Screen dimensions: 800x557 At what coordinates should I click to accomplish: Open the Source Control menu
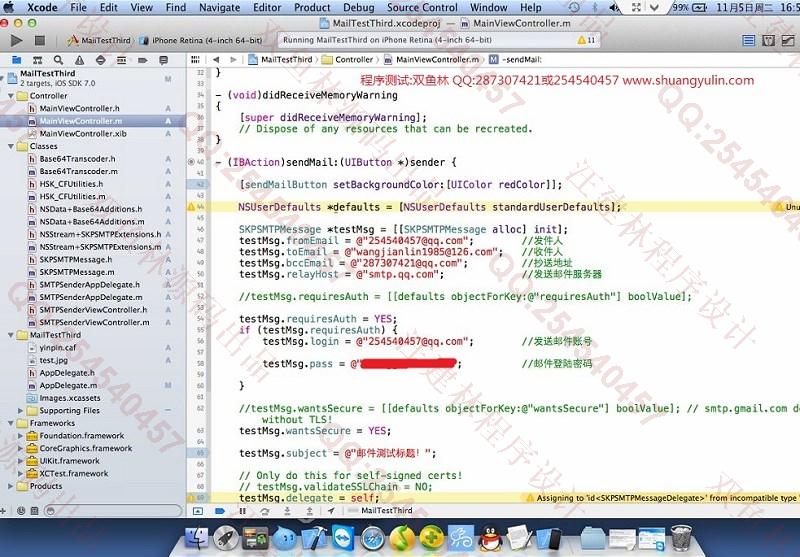click(x=422, y=8)
